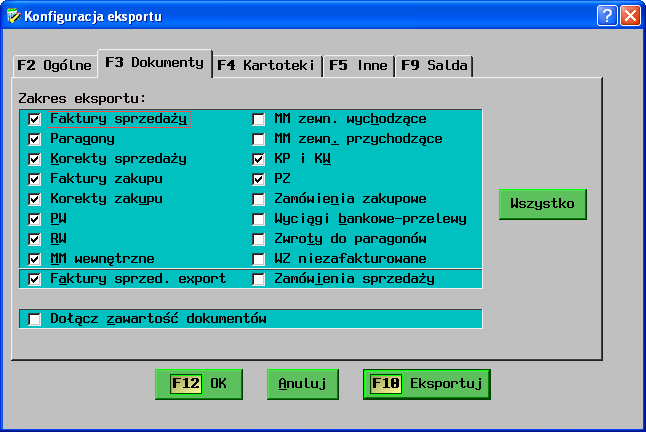Check WZ niezafakturowane checkbox

(x=258, y=259)
